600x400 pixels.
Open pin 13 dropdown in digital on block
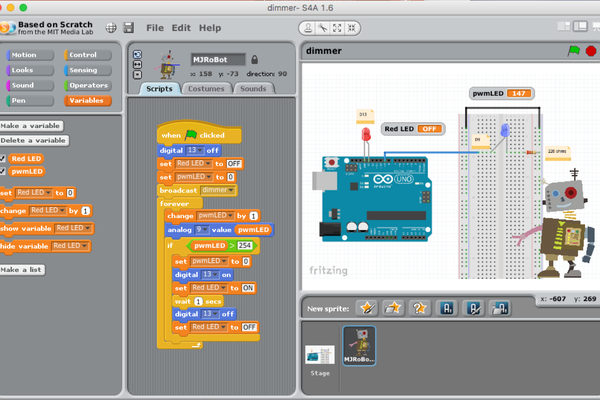click(x=210, y=274)
